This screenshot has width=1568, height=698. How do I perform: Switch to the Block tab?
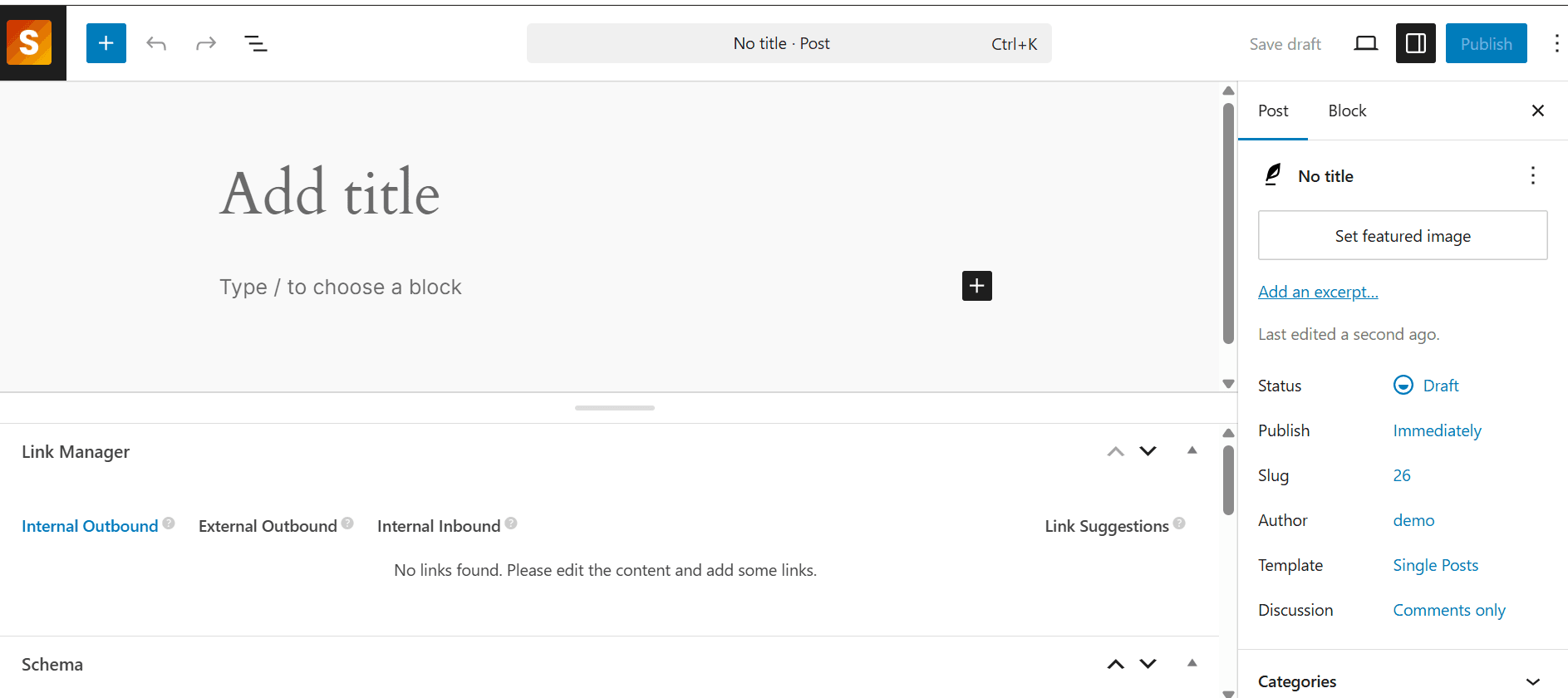point(1346,111)
